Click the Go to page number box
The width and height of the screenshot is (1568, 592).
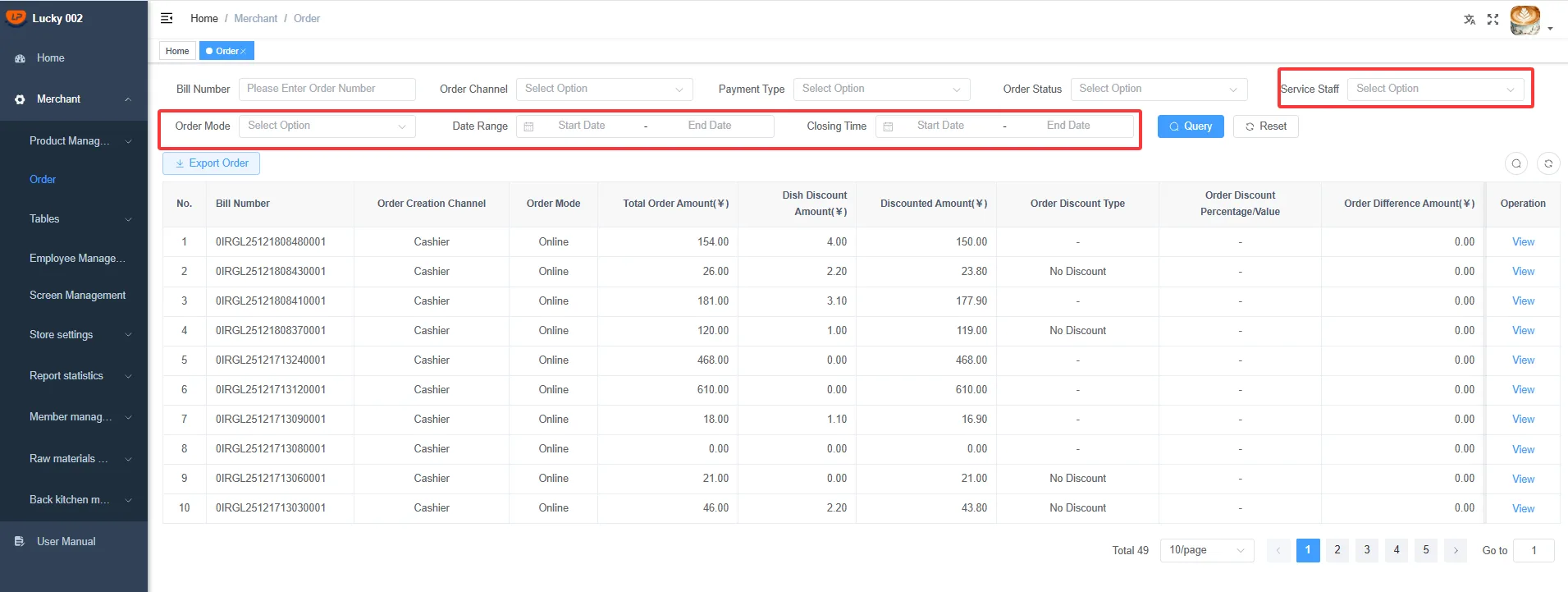click(x=1534, y=550)
